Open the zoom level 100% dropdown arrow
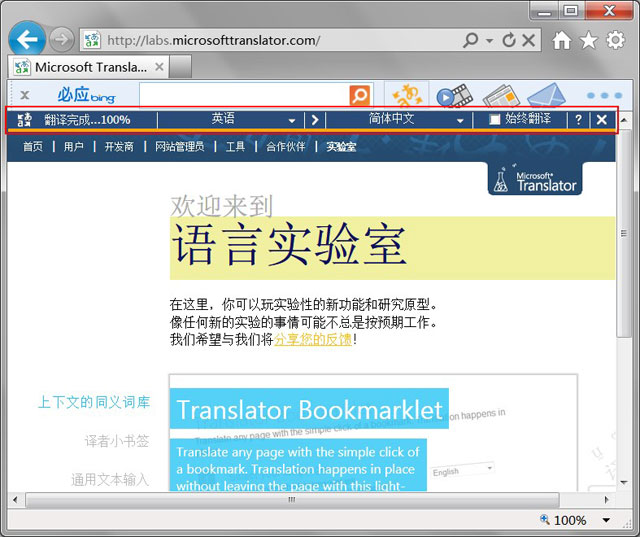This screenshot has height=537, width=640. point(606,520)
